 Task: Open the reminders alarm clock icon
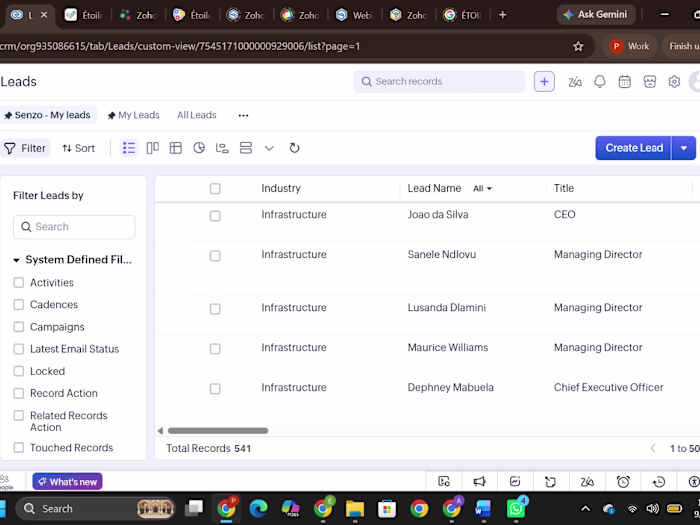623,482
